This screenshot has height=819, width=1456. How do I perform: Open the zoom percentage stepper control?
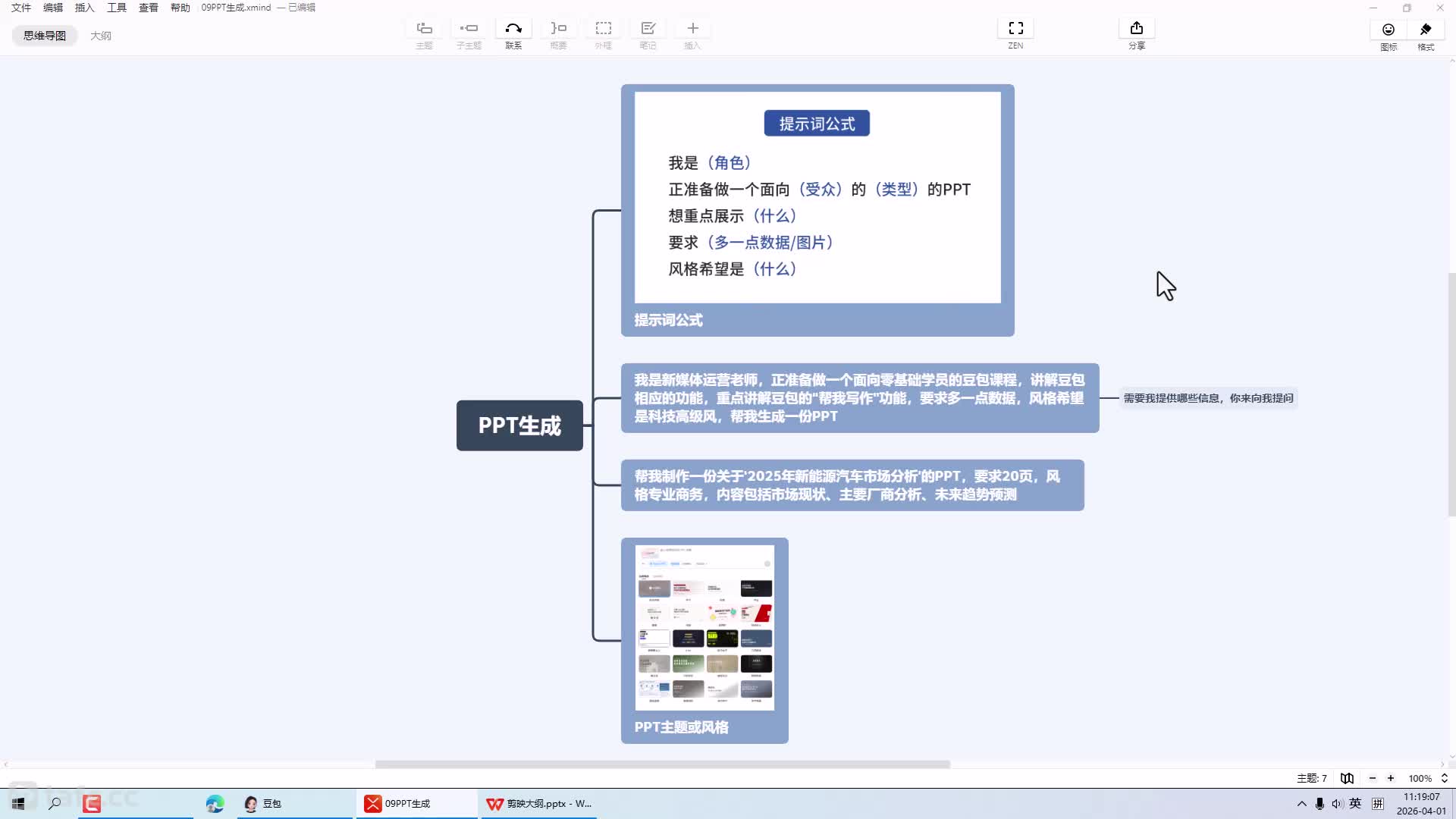(x=1443, y=778)
